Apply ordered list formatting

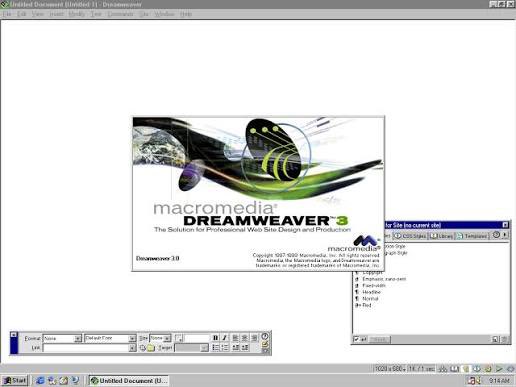(225, 348)
